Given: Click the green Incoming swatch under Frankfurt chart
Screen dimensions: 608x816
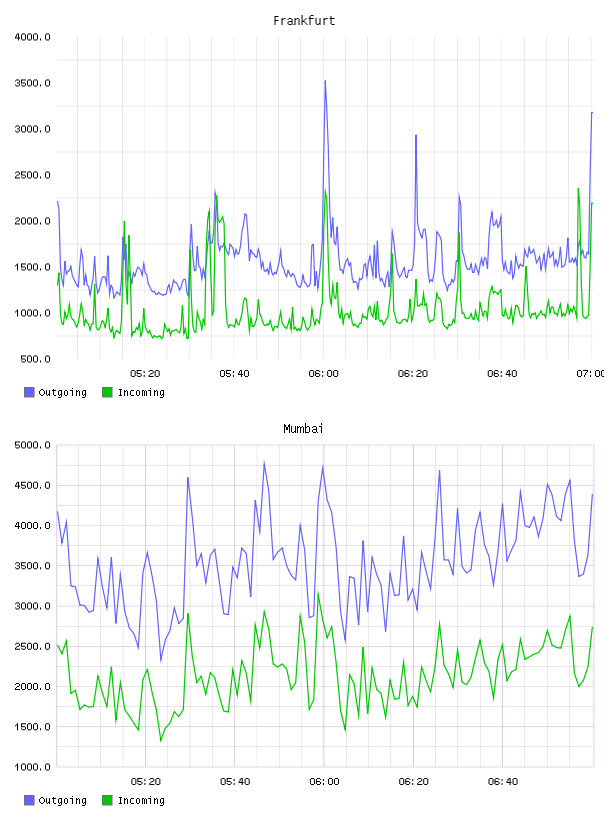Looking at the screenshot, I should (x=107, y=392).
